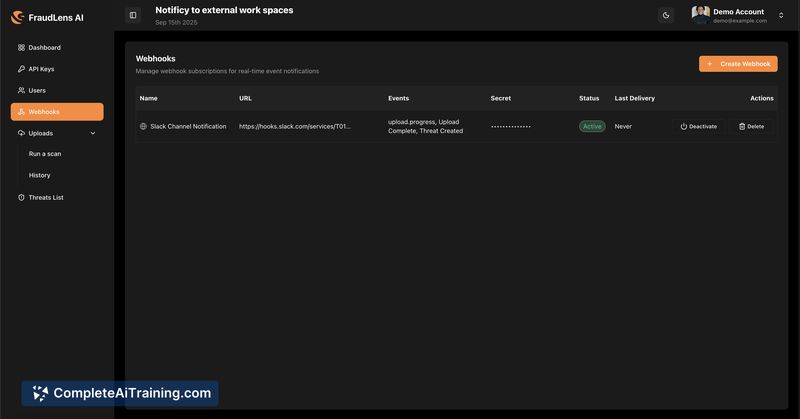Click the Users people icon
Image resolution: width=800 pixels, height=419 pixels.
click(21, 90)
